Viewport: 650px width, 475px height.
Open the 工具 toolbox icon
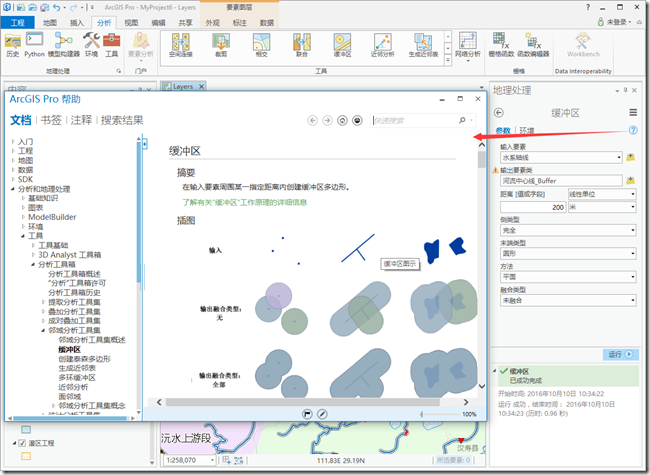111,45
